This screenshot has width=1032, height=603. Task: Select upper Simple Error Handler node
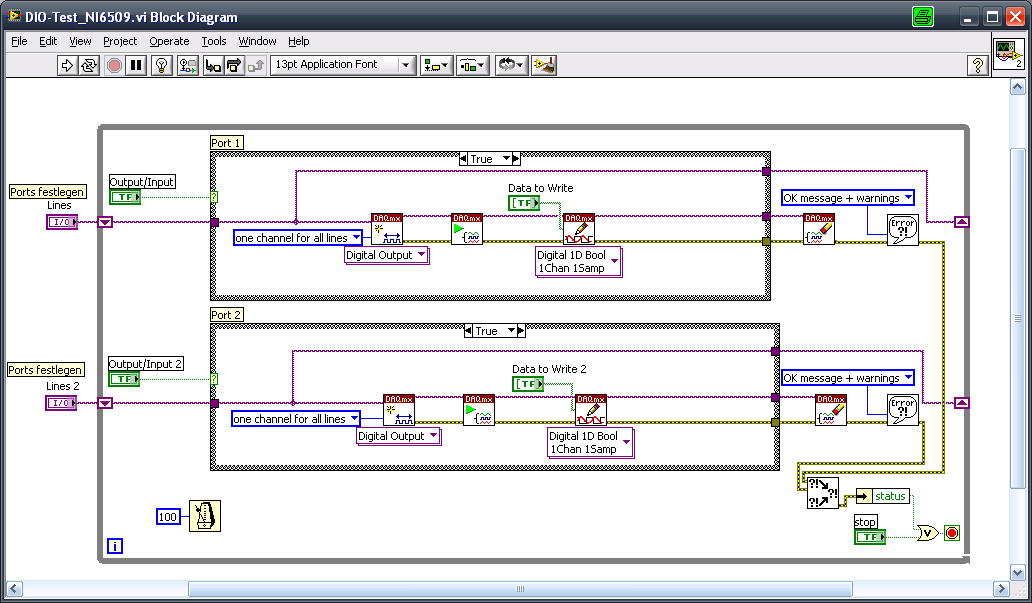[x=902, y=230]
